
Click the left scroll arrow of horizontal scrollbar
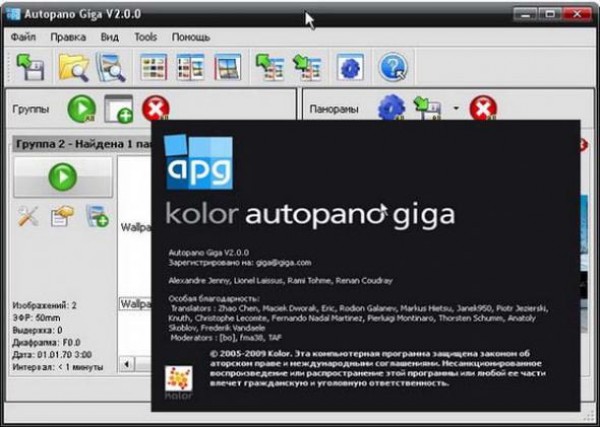coord(127,363)
